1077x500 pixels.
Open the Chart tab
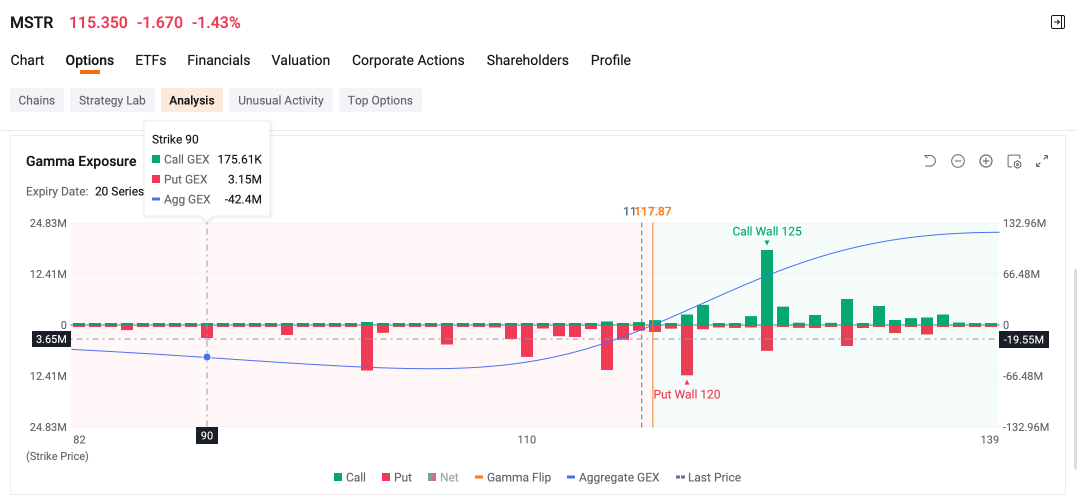click(27, 60)
